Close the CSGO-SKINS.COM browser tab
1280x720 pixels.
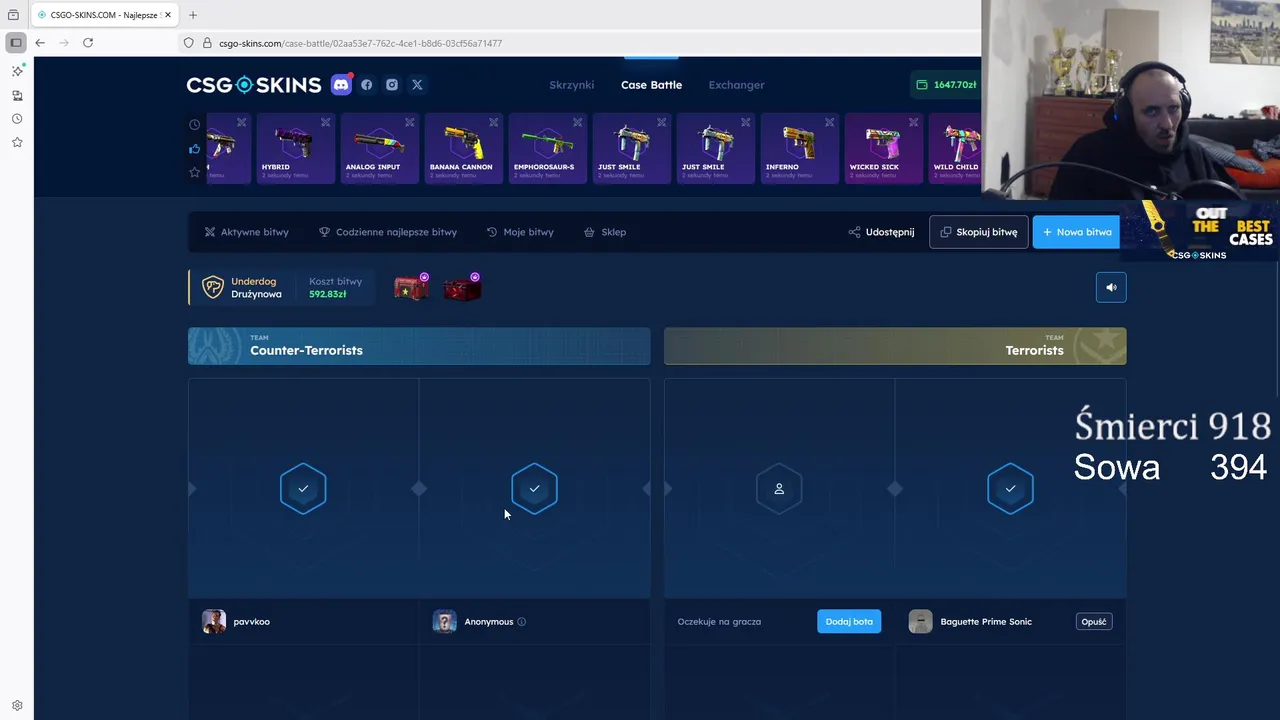168,15
